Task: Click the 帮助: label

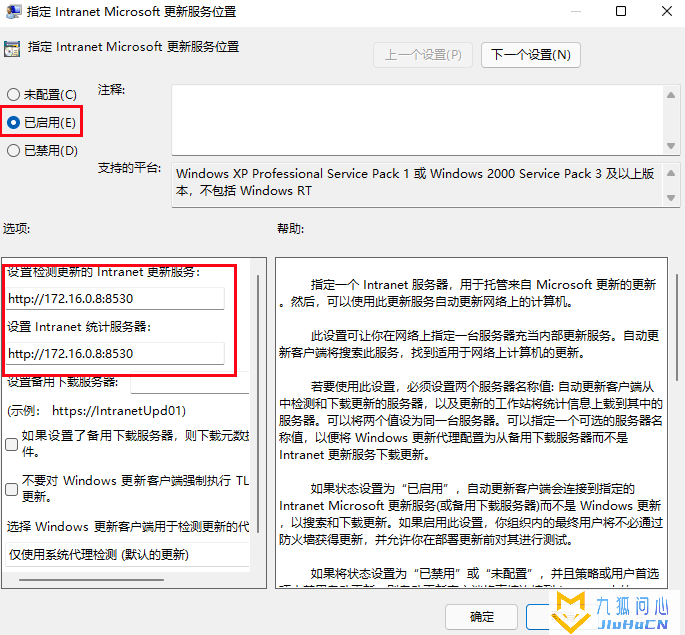Action: coord(291,228)
